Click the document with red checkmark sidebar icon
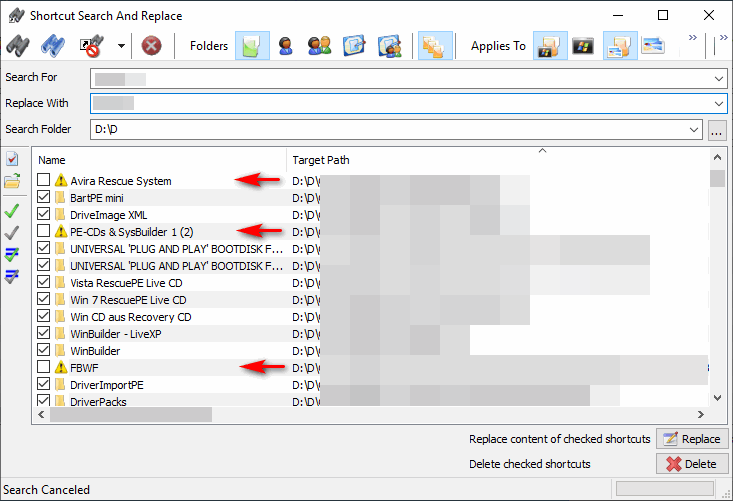 click(x=12, y=159)
